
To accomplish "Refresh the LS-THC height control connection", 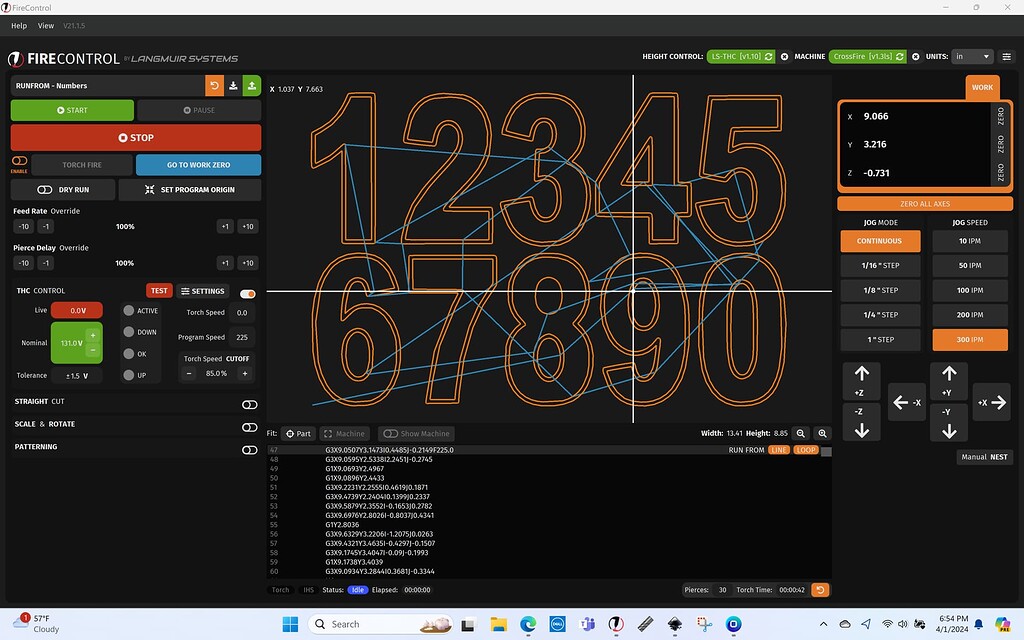I will point(768,57).
